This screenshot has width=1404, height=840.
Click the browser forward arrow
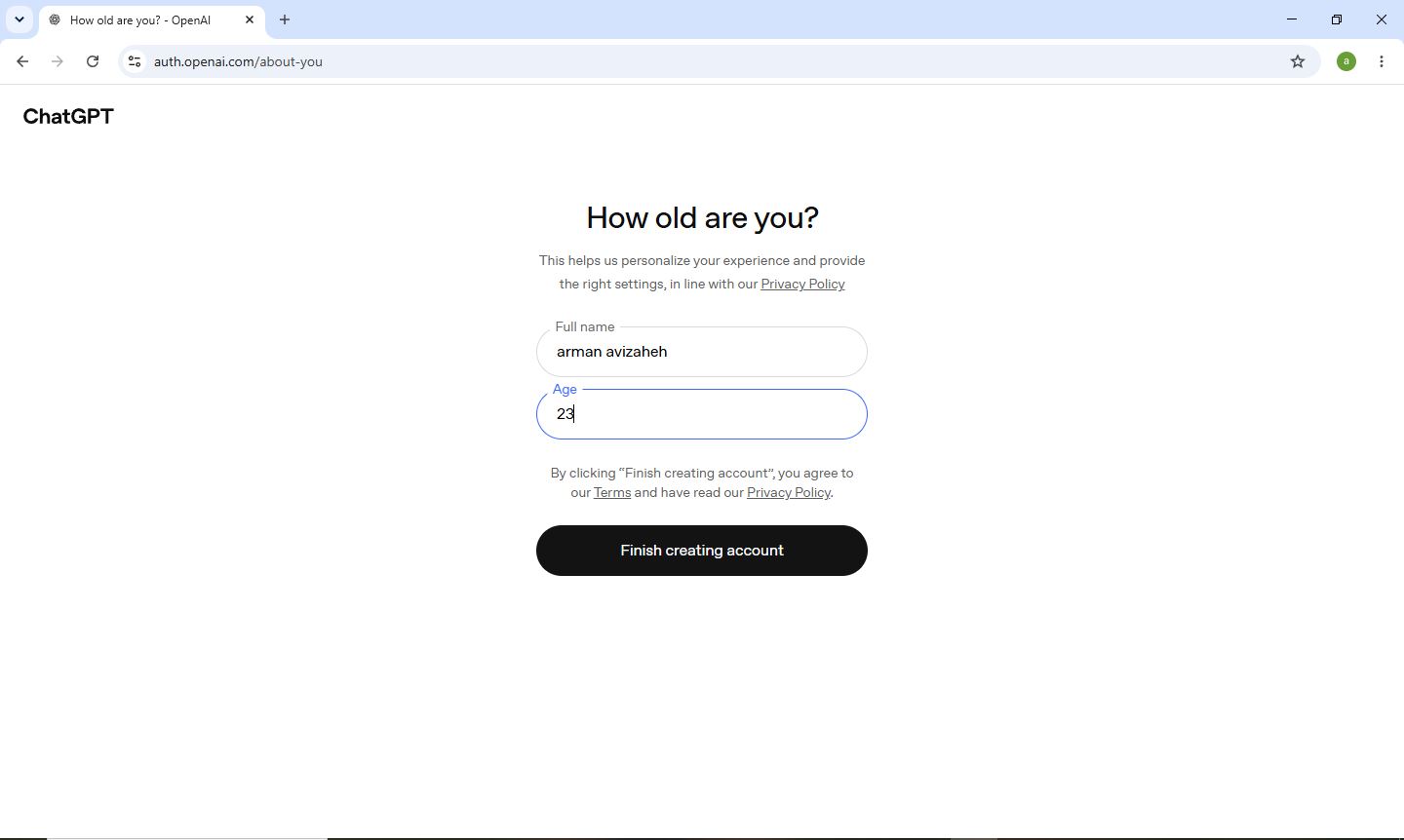pos(58,61)
